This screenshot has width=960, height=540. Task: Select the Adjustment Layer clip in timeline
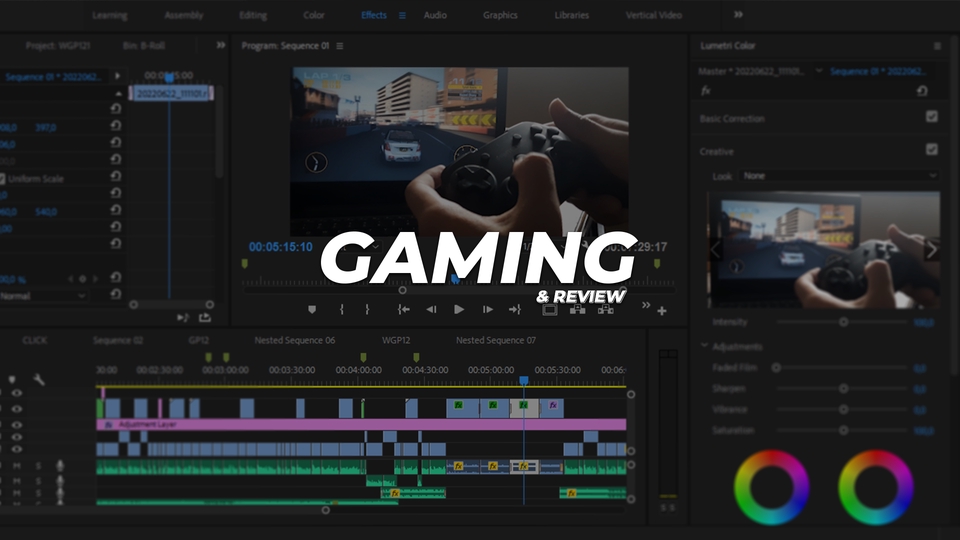(361, 424)
